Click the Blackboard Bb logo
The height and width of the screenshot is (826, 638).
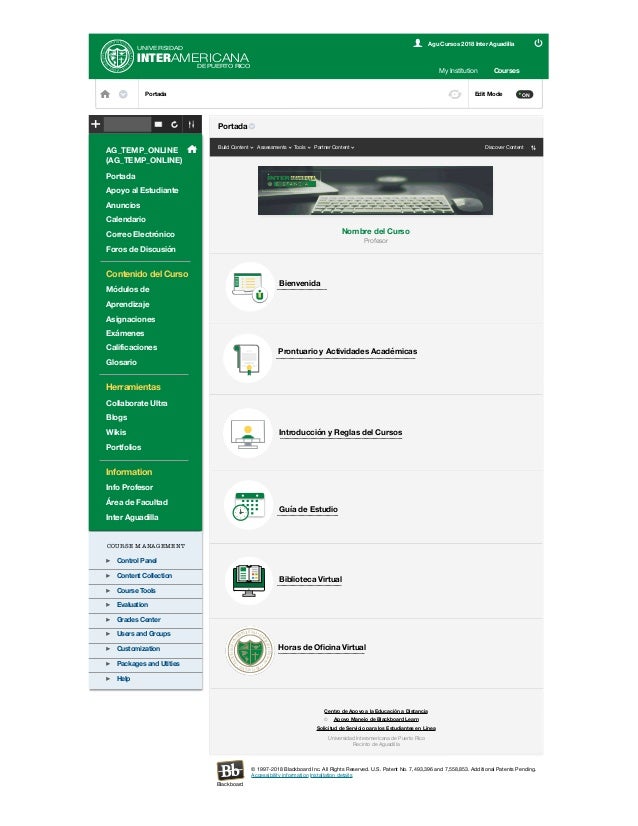(x=230, y=770)
